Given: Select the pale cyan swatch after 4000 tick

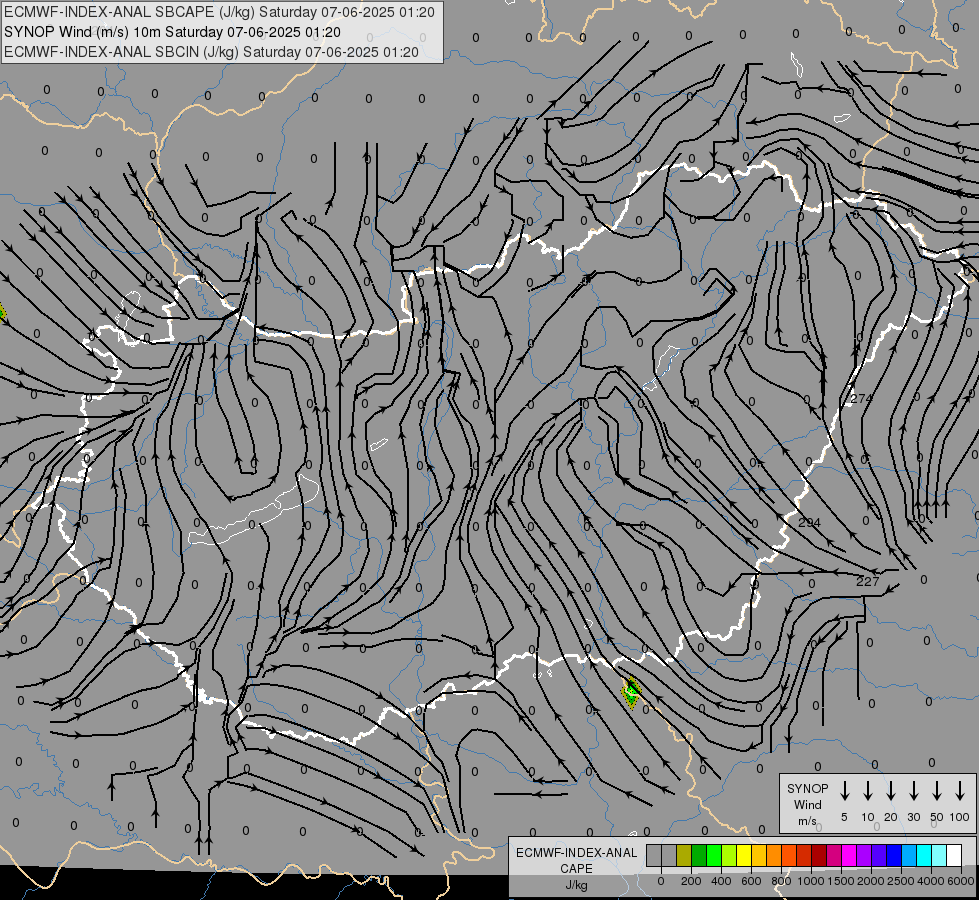Looking at the screenshot, I should coord(939,855).
